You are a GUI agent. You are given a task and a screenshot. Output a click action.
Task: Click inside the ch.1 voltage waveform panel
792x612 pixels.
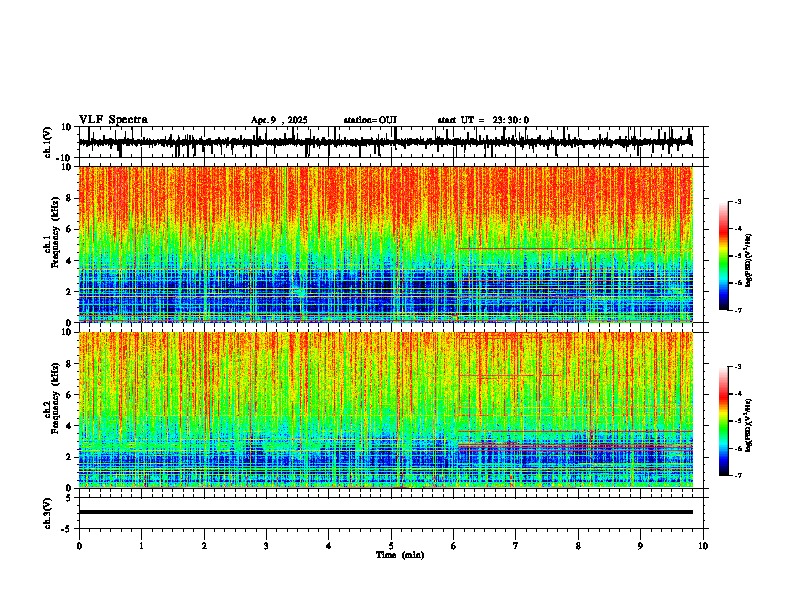391,142
